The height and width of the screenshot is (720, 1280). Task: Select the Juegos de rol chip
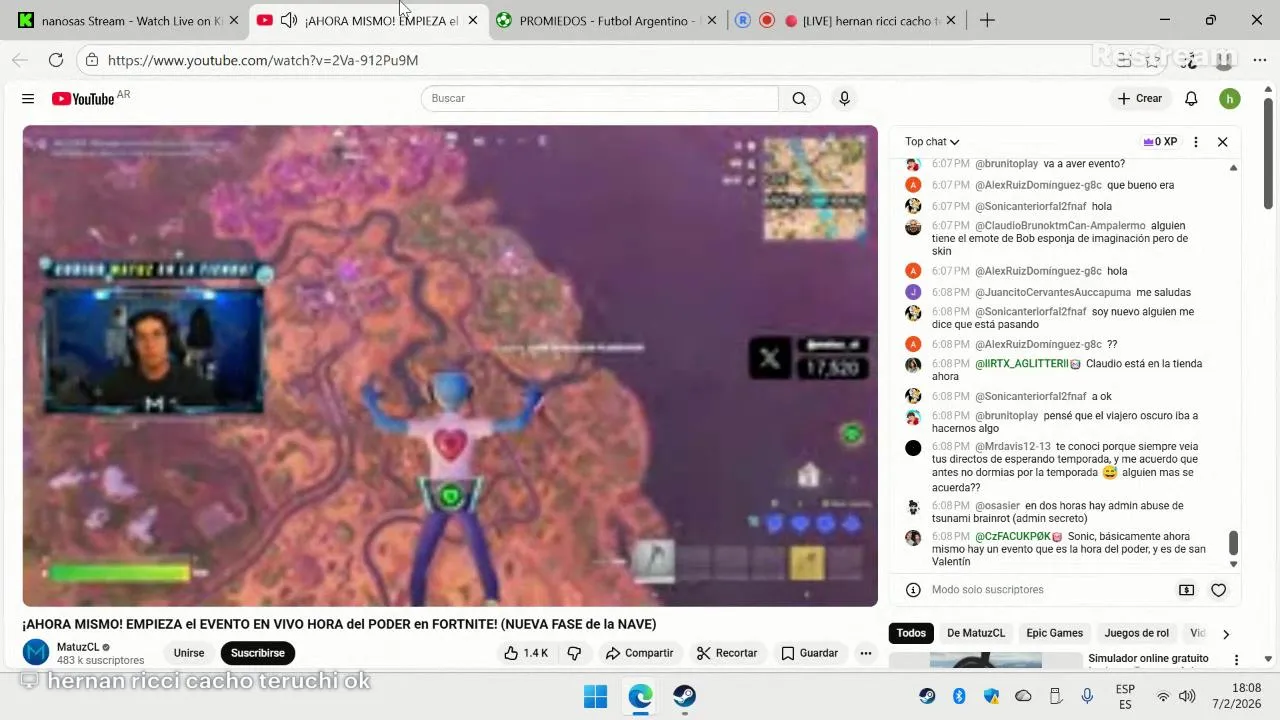coord(1136,633)
